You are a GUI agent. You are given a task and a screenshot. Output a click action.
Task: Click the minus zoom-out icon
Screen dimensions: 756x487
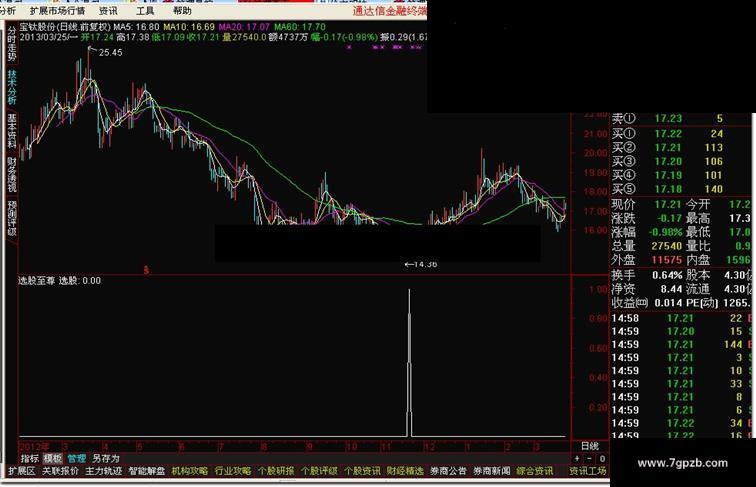click(x=589, y=459)
